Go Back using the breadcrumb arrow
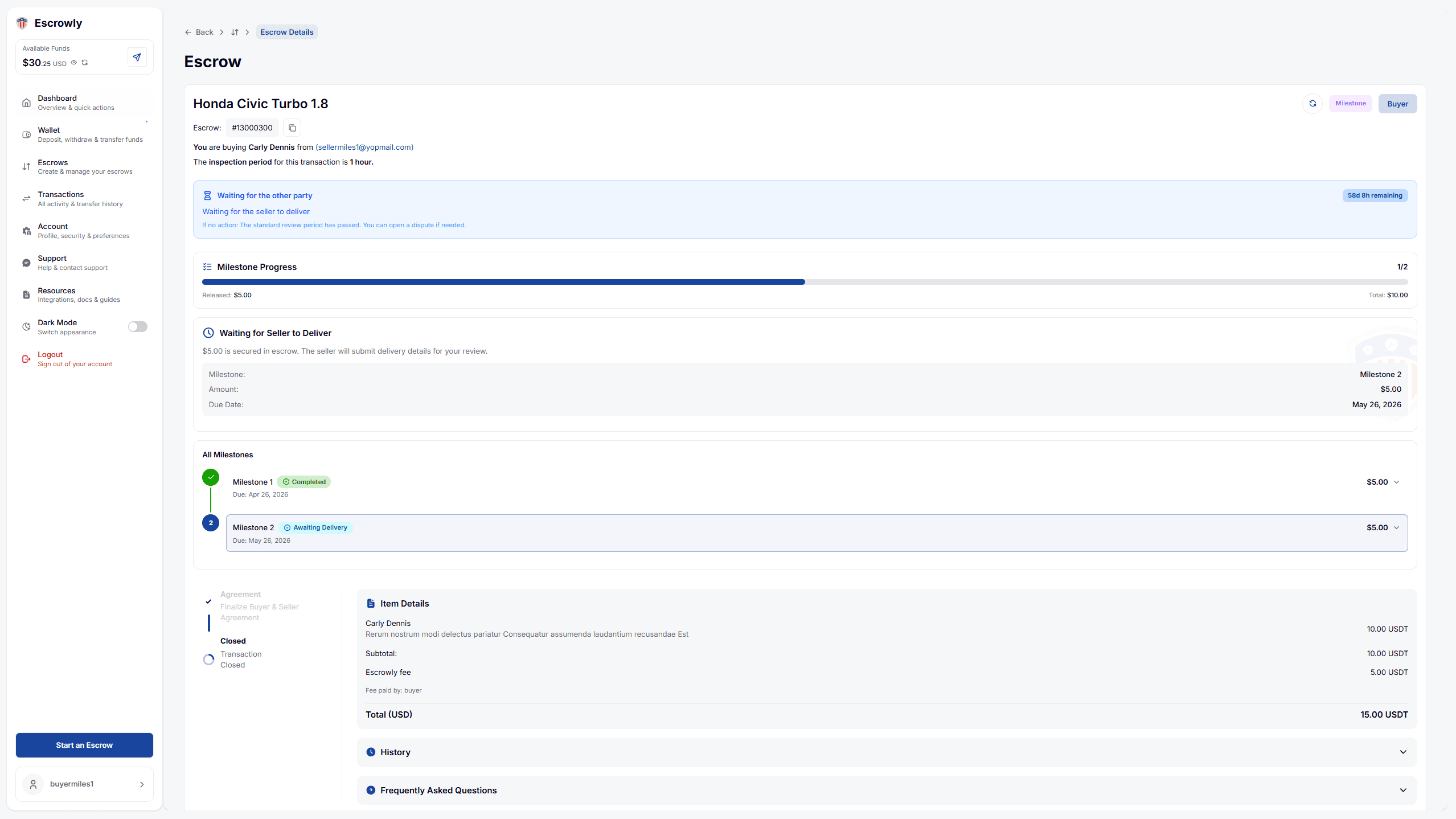The width and height of the screenshot is (1456, 819). click(x=199, y=32)
